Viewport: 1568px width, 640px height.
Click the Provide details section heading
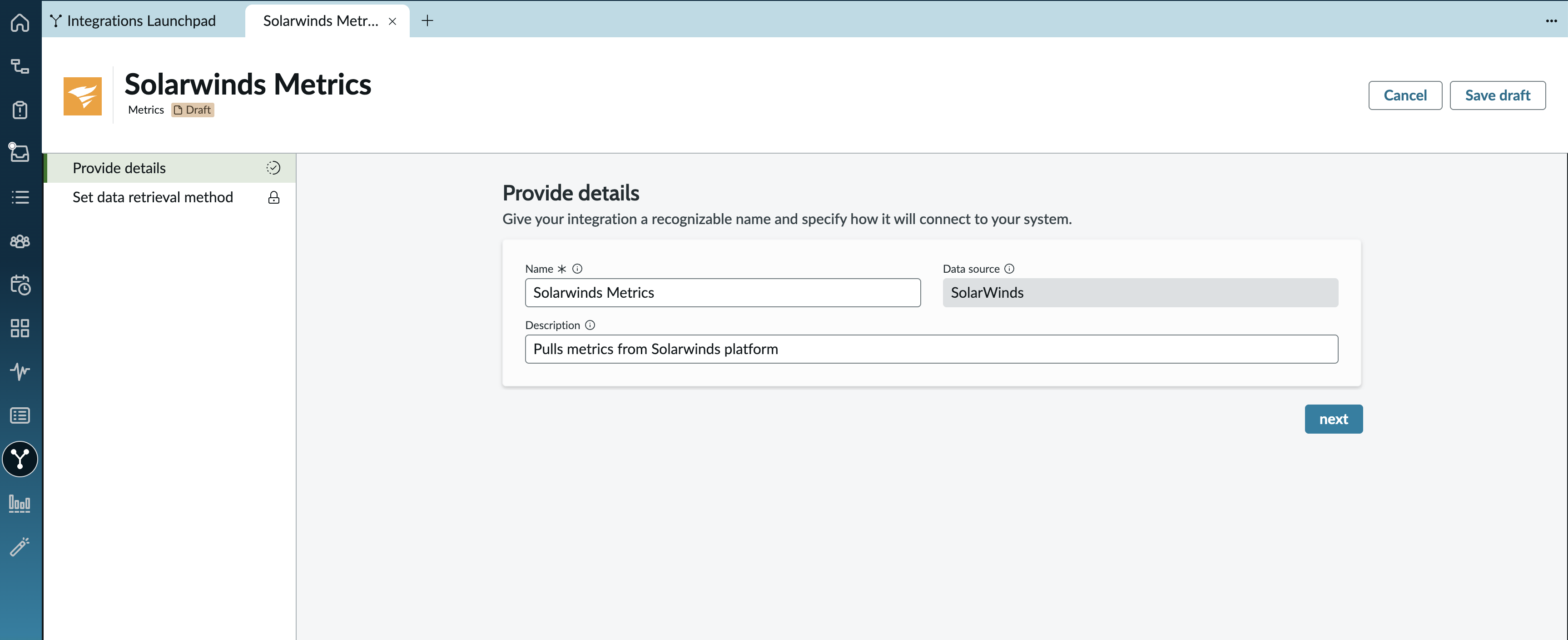click(x=571, y=193)
